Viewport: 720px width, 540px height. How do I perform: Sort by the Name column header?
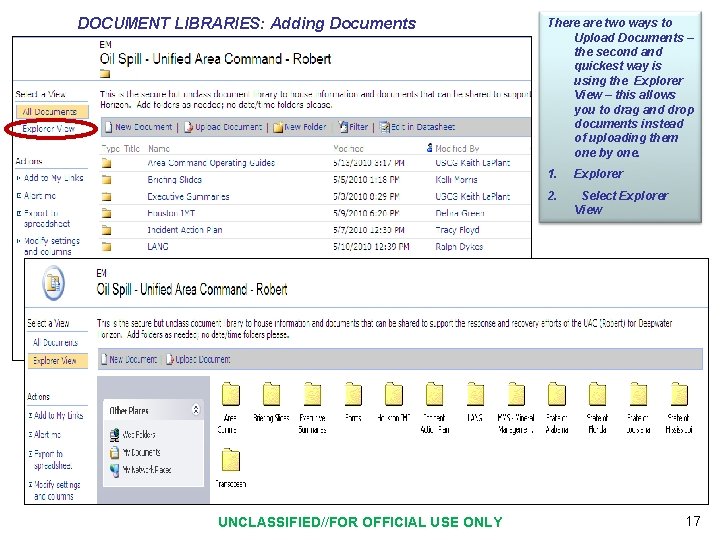(x=159, y=149)
